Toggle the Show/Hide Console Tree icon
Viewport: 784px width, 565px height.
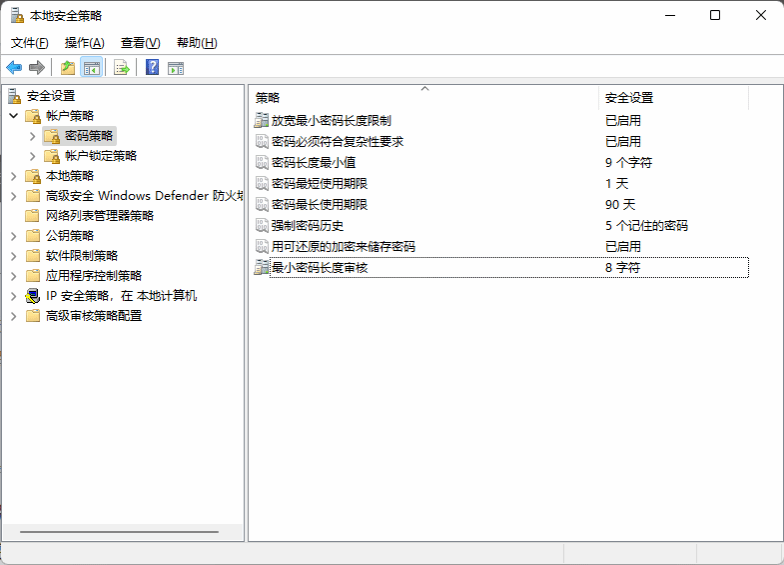[92, 68]
